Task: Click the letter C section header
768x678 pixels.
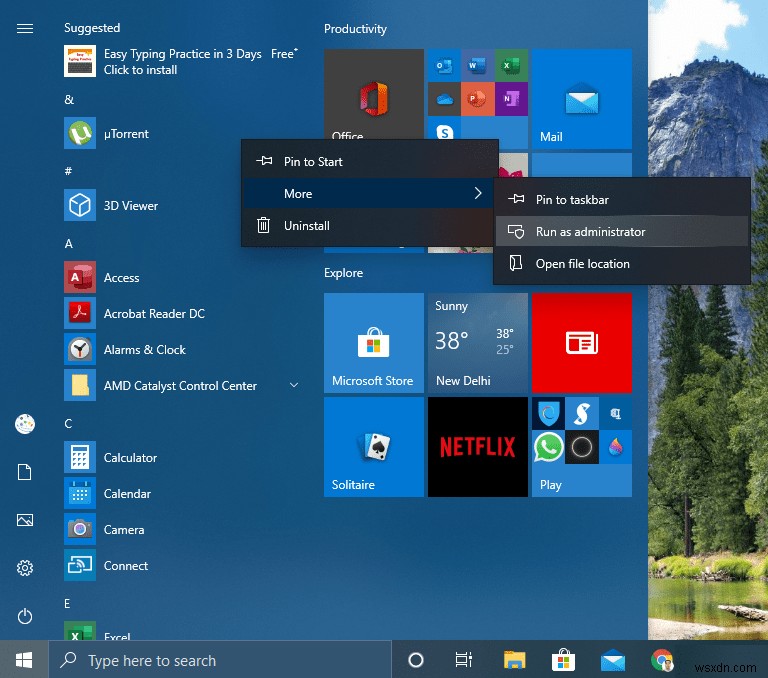Action: pyautogui.click(x=69, y=423)
